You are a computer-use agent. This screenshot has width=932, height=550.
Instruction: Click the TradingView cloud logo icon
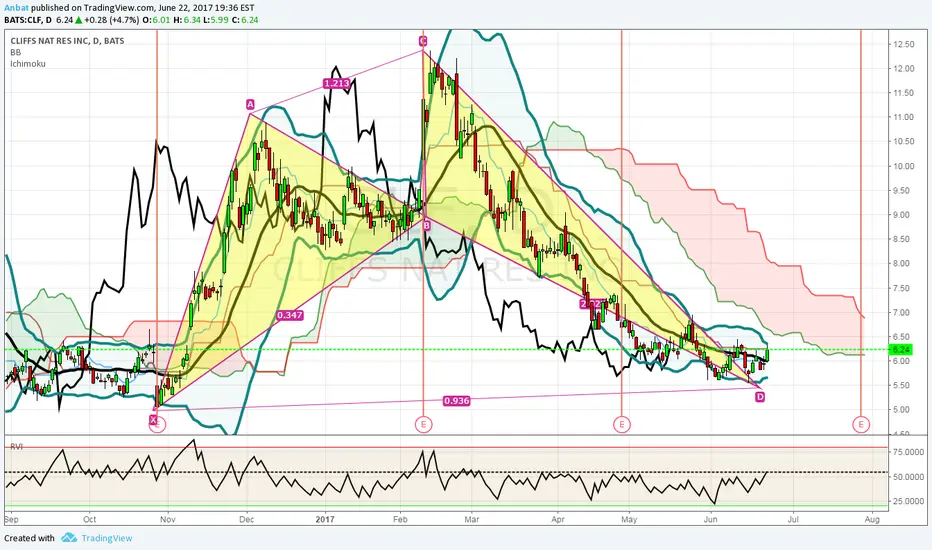pyautogui.click(x=69, y=538)
